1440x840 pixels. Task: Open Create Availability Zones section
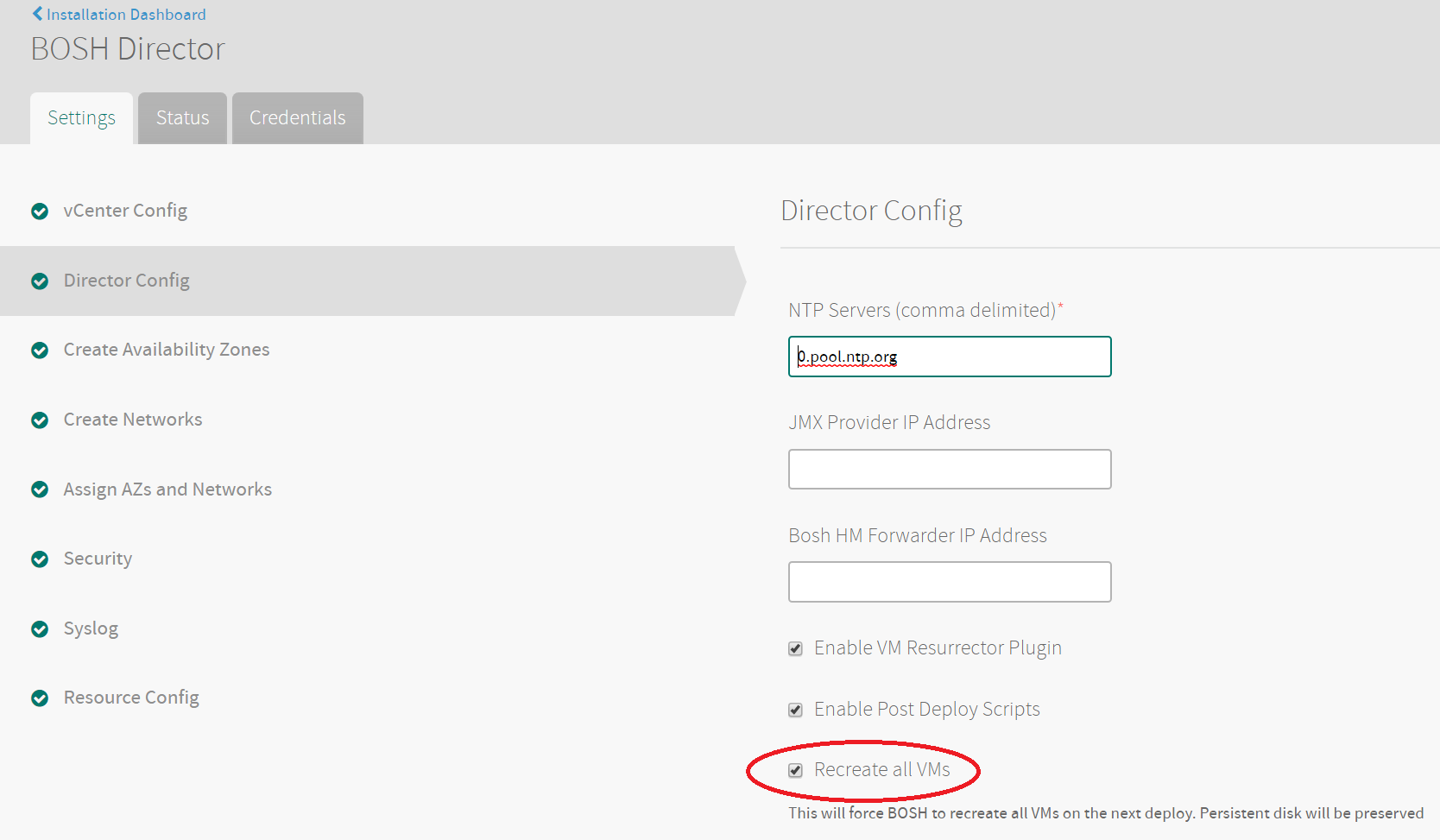click(x=167, y=350)
